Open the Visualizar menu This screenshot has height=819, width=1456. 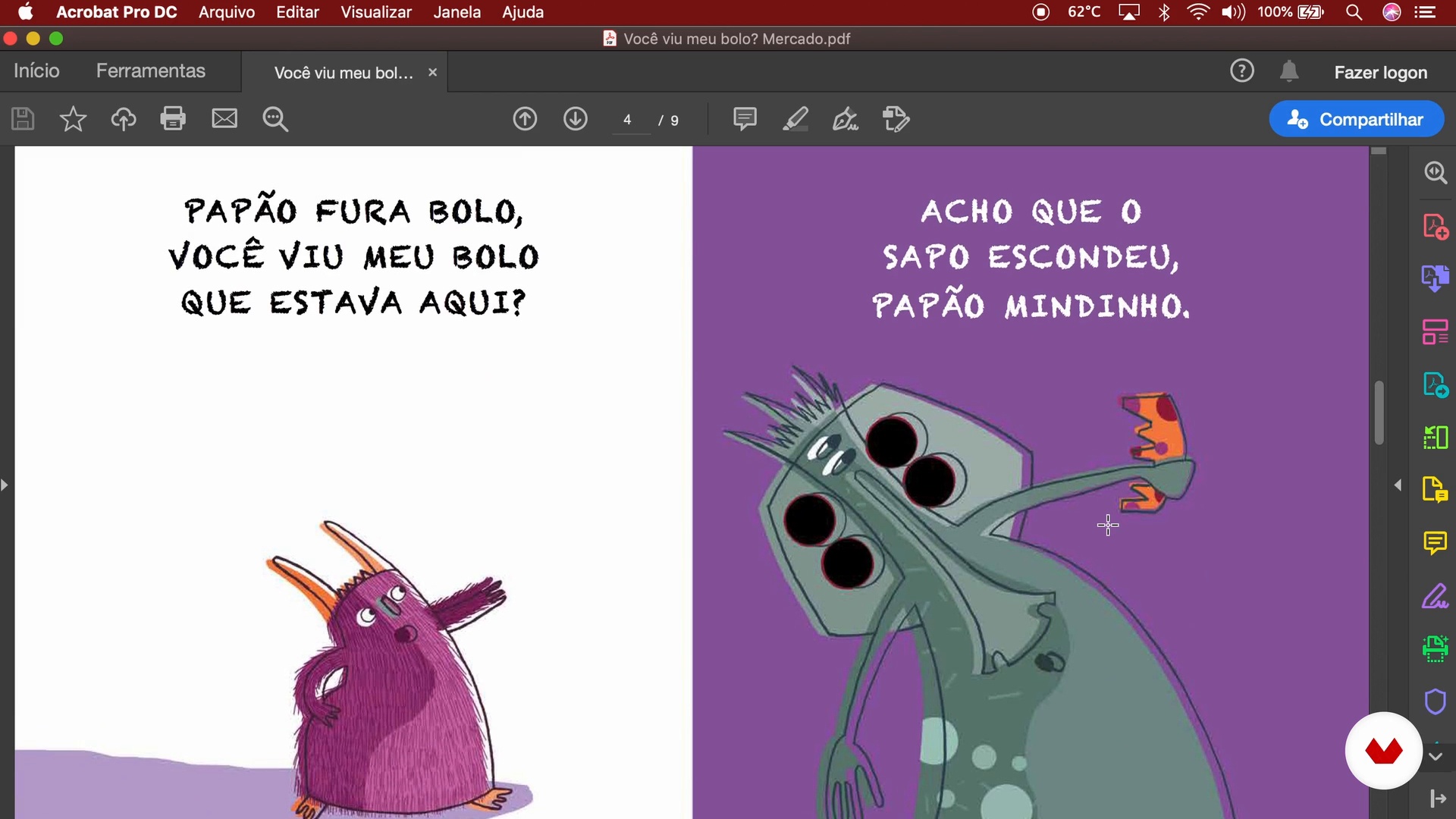(x=376, y=12)
